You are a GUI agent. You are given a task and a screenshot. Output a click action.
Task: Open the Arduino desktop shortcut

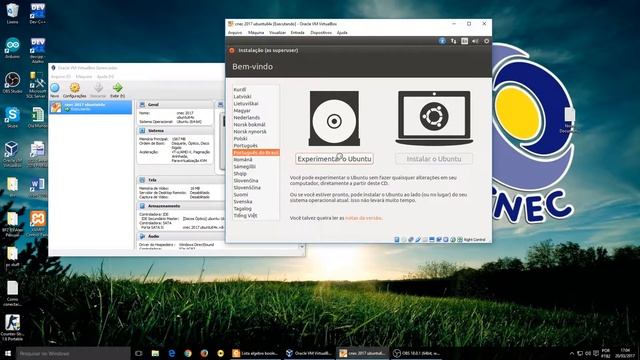12,48
